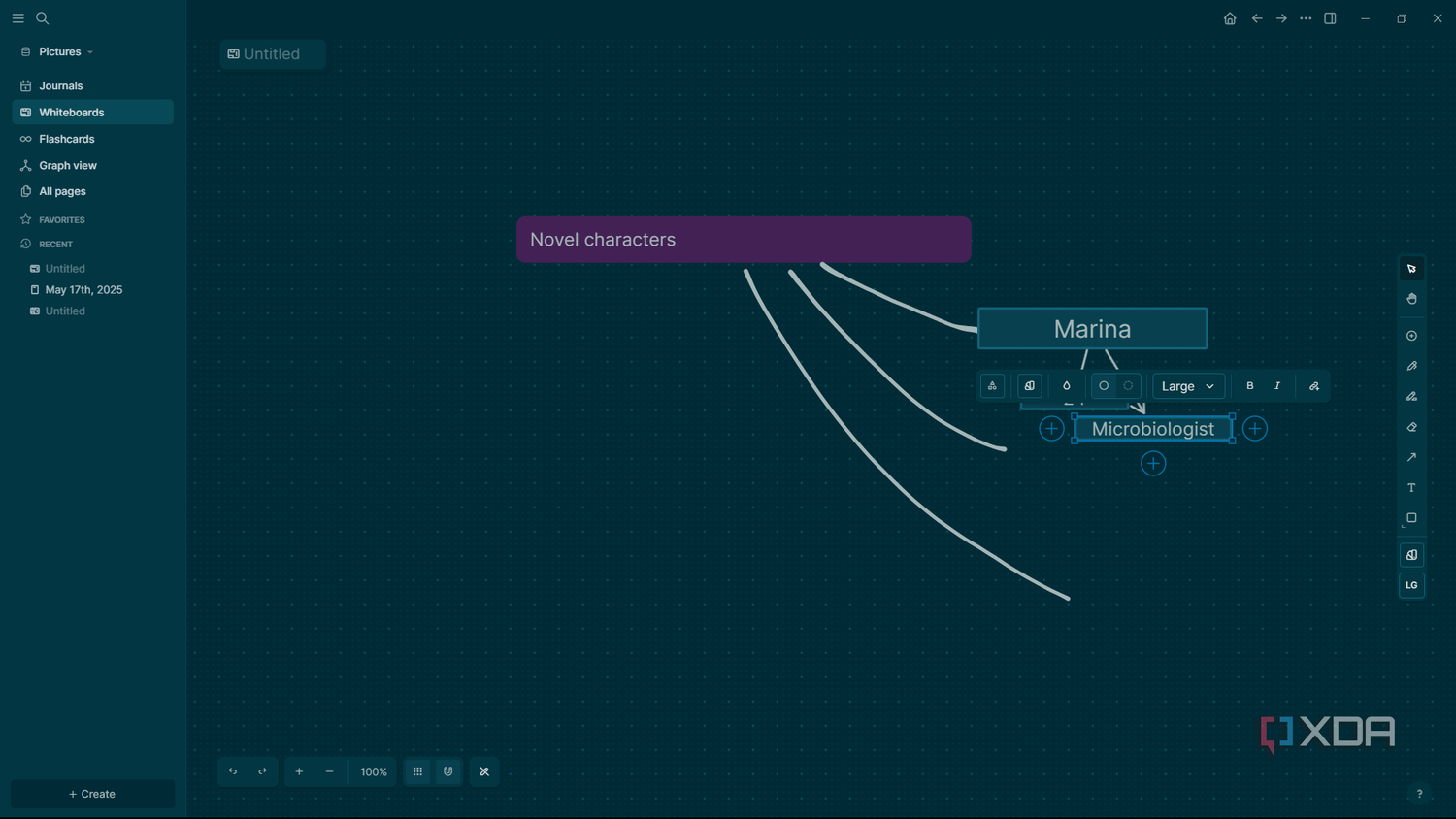Adjust fill opacity with droplet icon

1066,386
